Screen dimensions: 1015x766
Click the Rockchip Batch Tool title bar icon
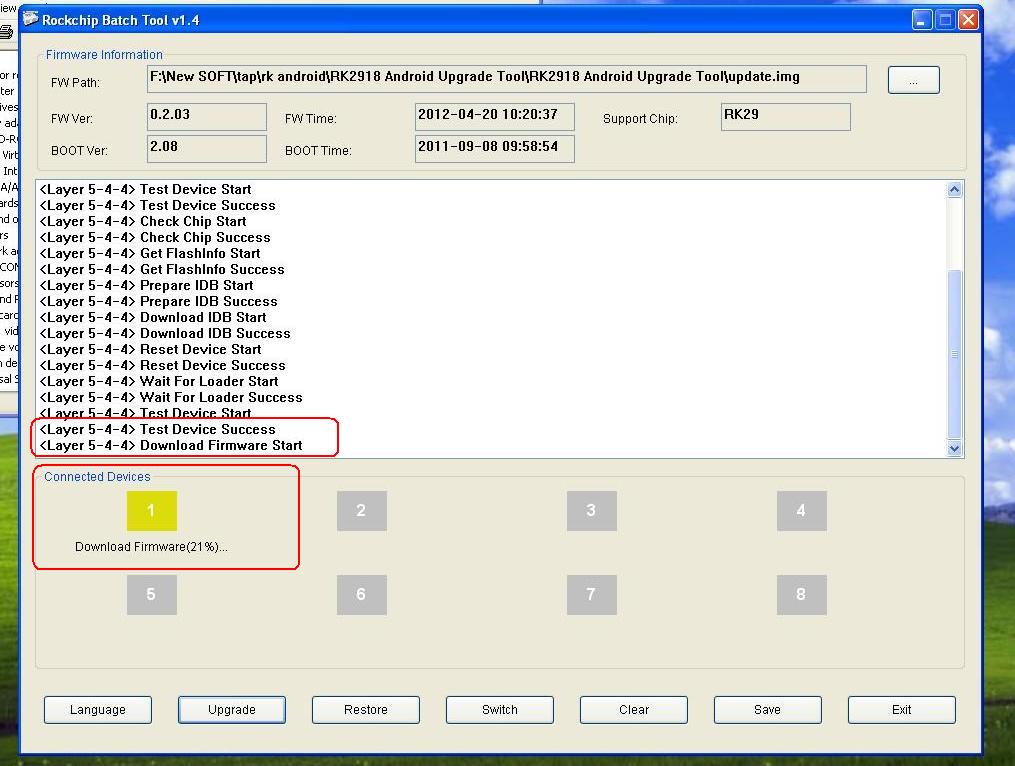click(30, 19)
